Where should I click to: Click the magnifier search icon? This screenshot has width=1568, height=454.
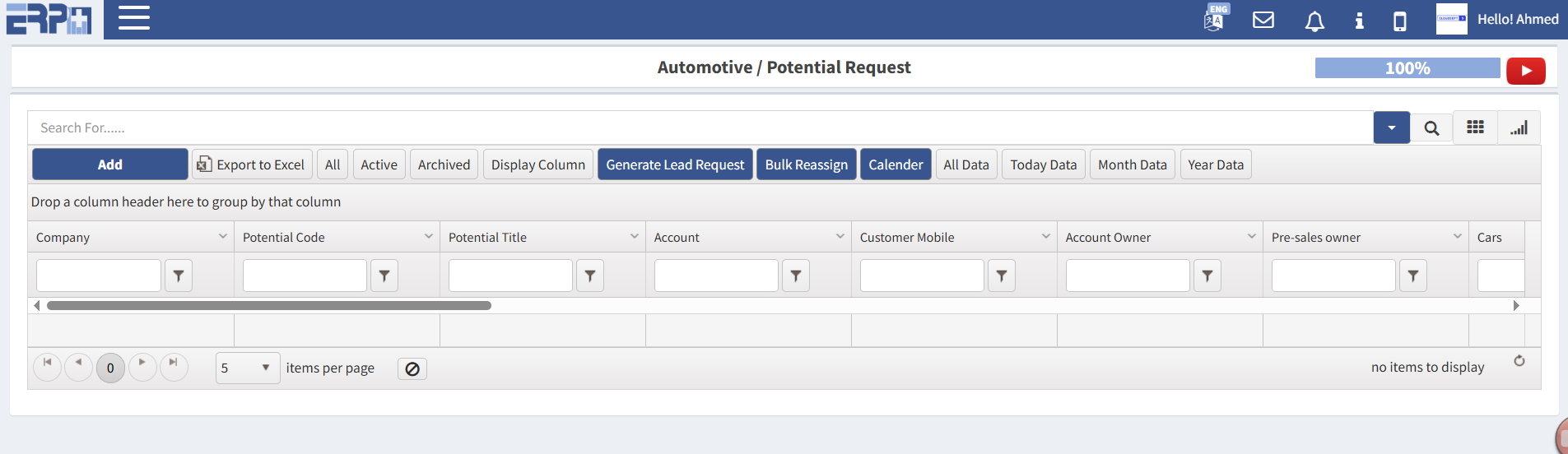point(1431,128)
